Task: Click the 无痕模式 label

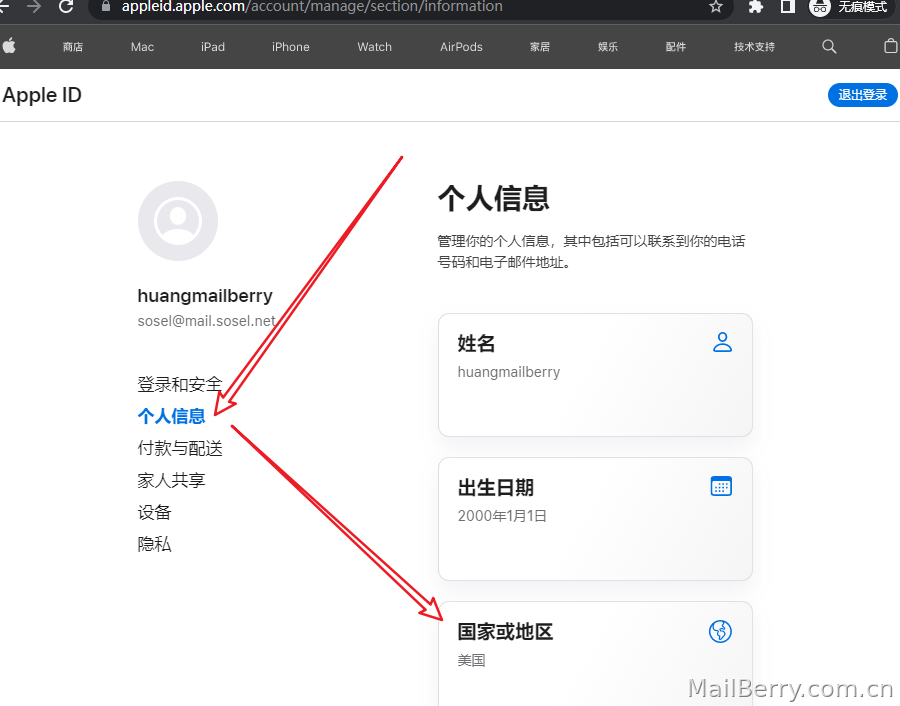Action: point(863,7)
